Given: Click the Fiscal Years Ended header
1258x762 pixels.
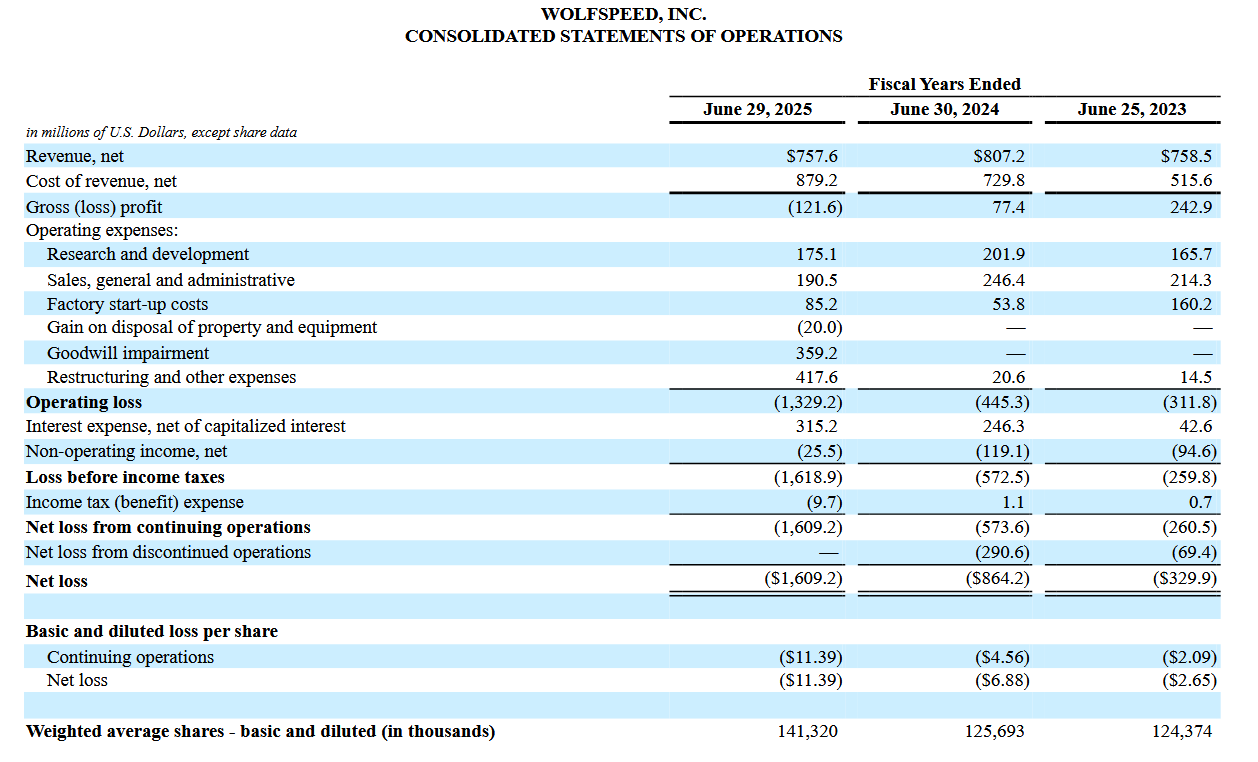Looking at the screenshot, I should pos(944,84).
